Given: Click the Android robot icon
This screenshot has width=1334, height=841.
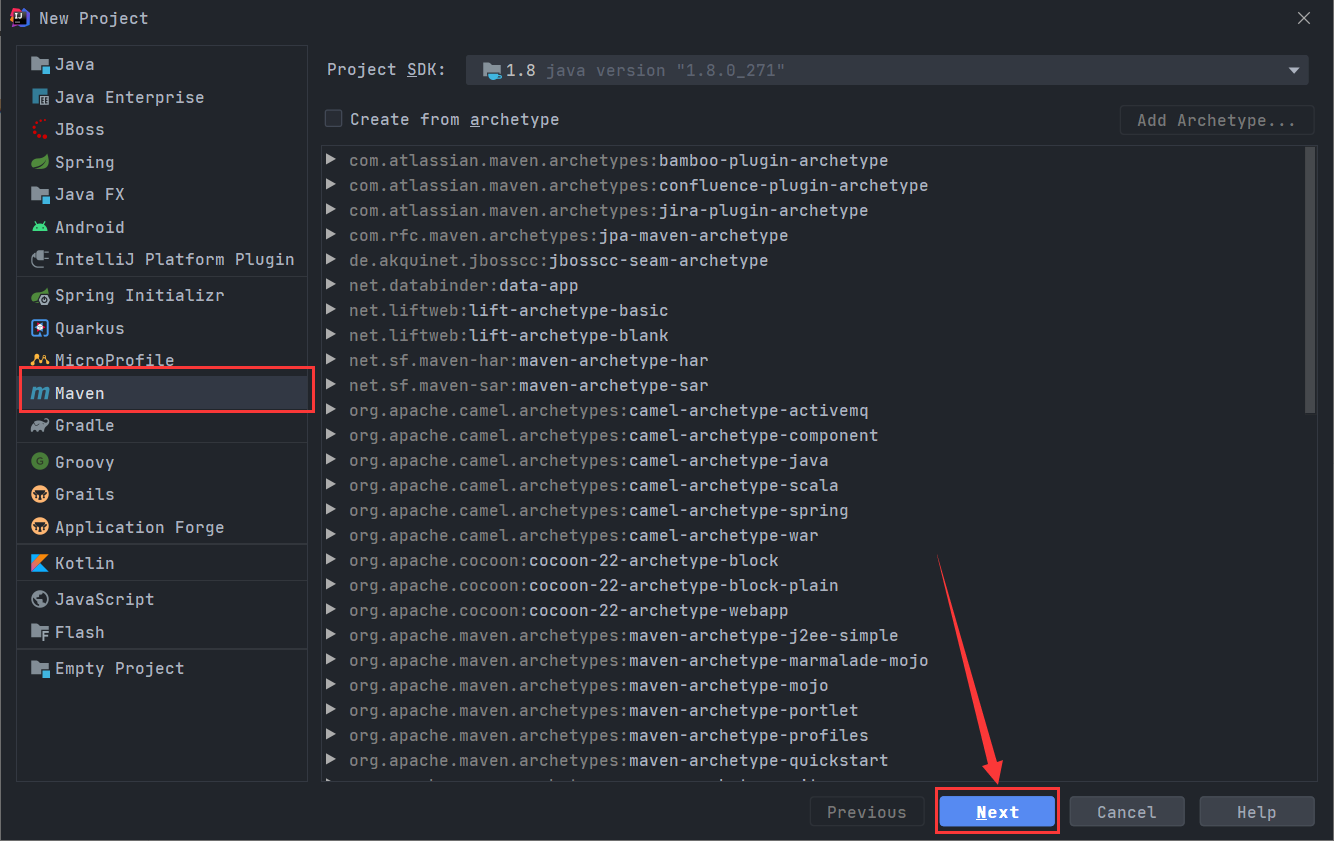Looking at the screenshot, I should tap(40, 227).
